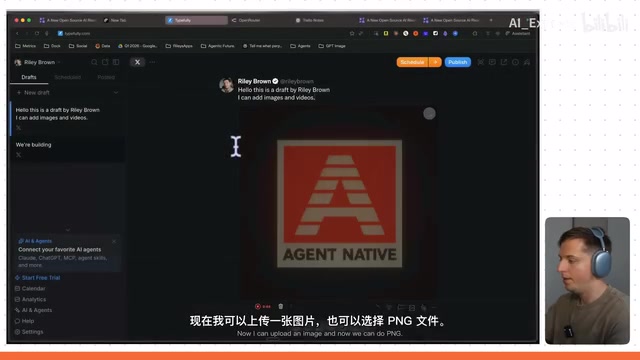Viewport: 640px width, 360px height.
Task: Click the trash icon below the draft
Action: tap(281, 306)
